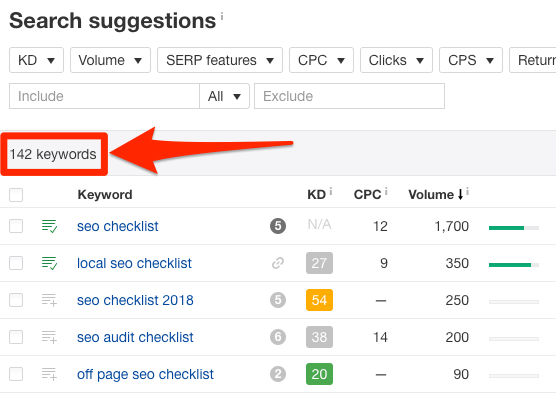Image resolution: width=556 pixels, height=393 pixels.
Task: Click the info icon beside Volume column header
Action: coord(467,192)
